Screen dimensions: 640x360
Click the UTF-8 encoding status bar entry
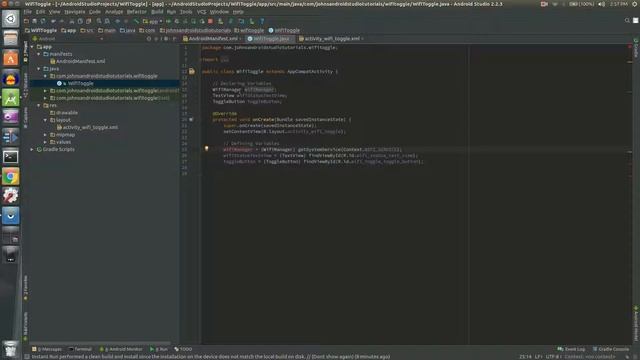(553, 357)
